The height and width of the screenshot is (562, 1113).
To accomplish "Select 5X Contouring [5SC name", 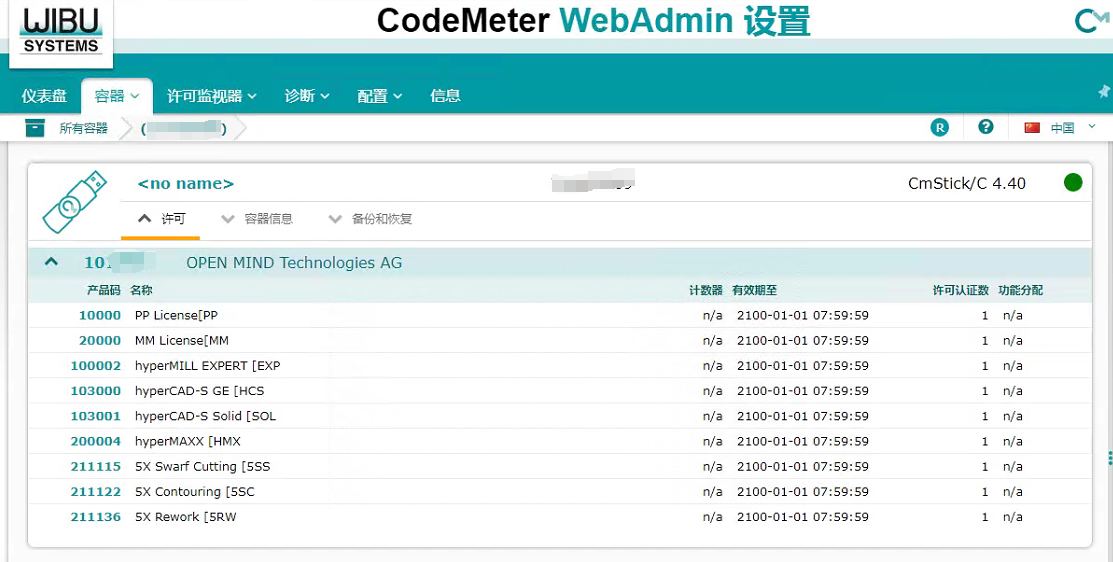I will click(x=194, y=492).
